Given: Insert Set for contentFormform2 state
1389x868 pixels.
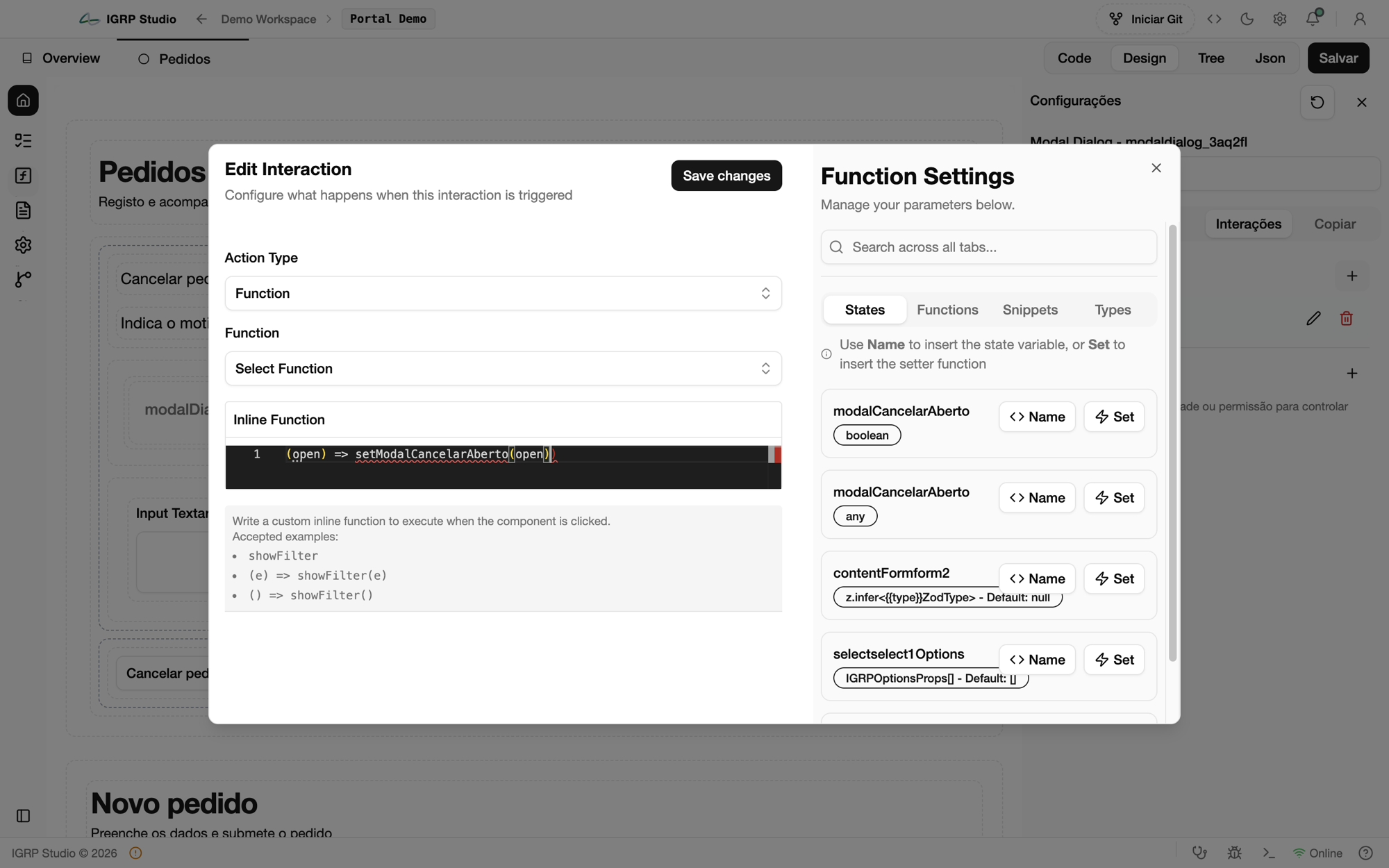Looking at the screenshot, I should coord(1114,578).
